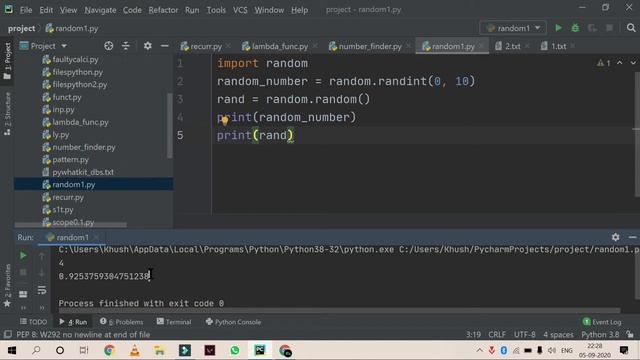Screen dimensions: 640x360
Task: Run the random1 configuration from the toolbar
Action: [558, 28]
